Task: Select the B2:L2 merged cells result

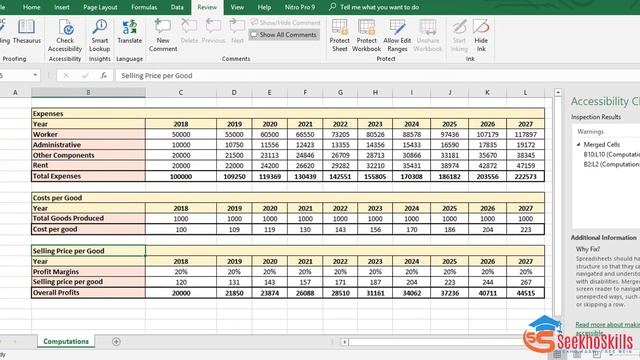Action: [x=611, y=164]
